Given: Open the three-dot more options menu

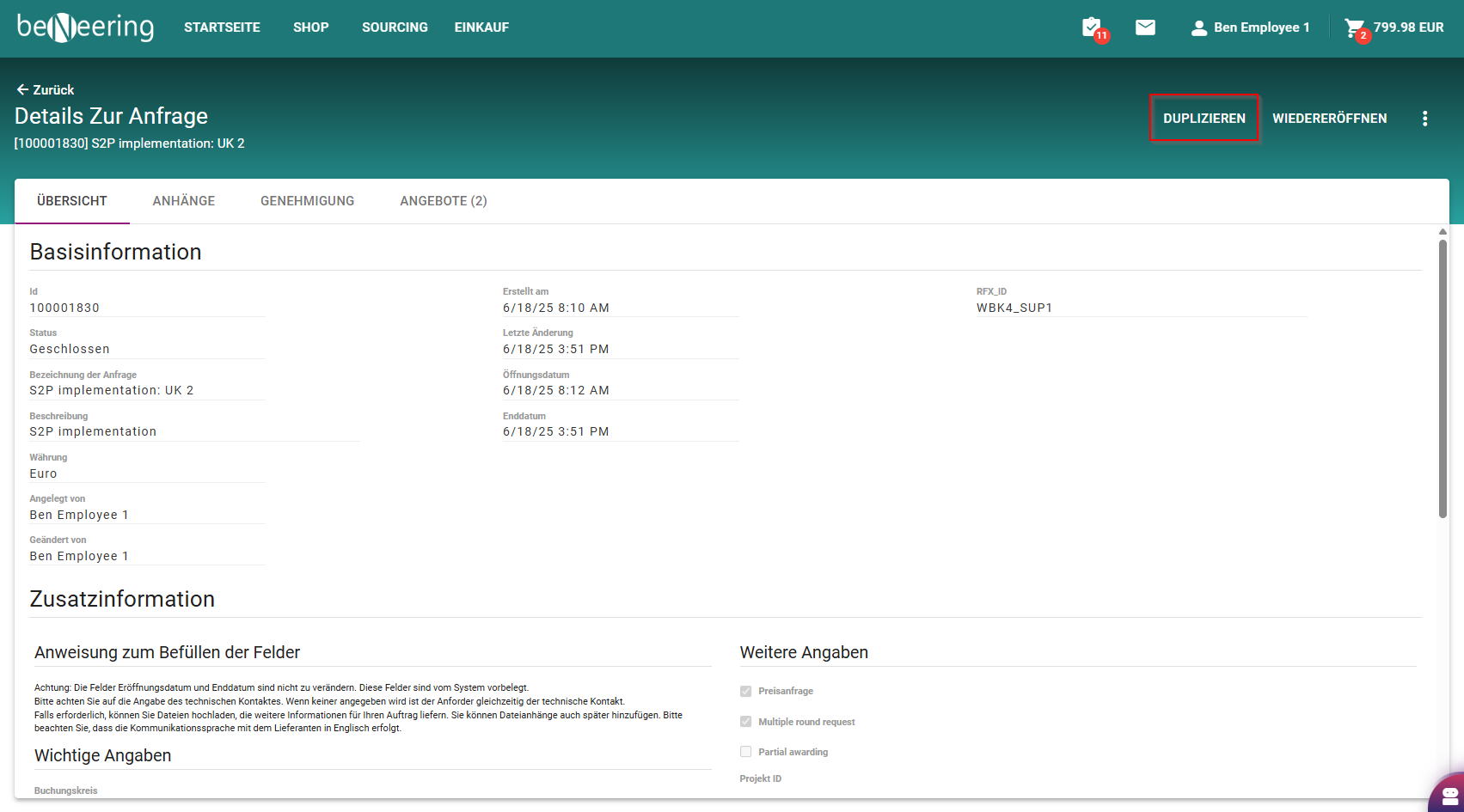Looking at the screenshot, I should coord(1424,119).
